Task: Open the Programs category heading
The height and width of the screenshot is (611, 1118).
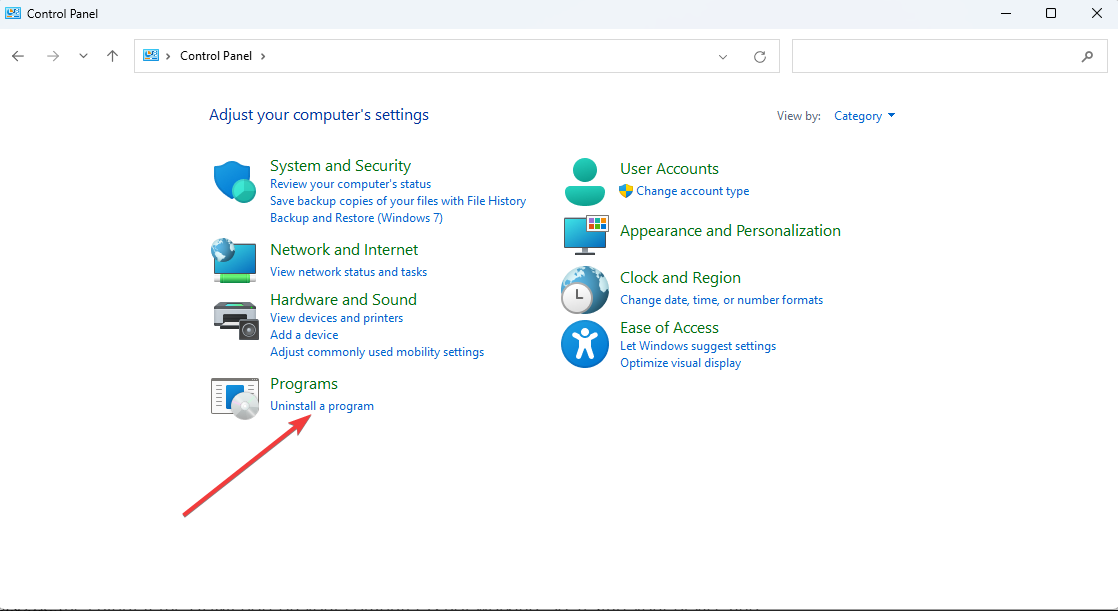Action: coord(304,384)
